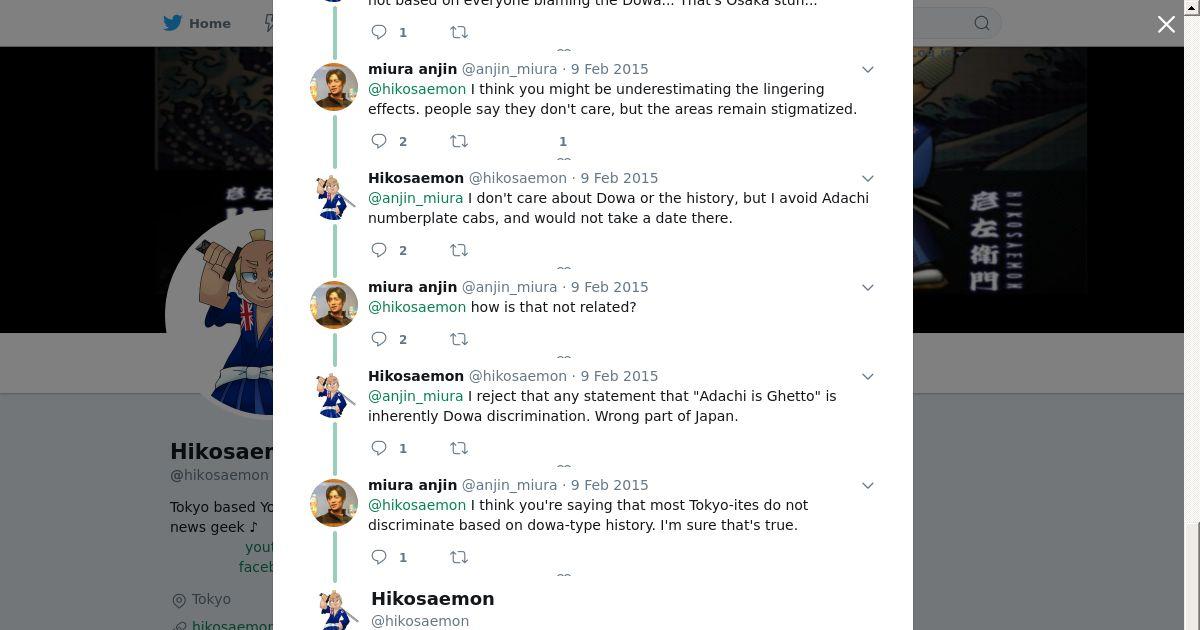Reply to 'how is that not related?' tweet
Image resolution: width=1200 pixels, height=630 pixels.
[380, 339]
